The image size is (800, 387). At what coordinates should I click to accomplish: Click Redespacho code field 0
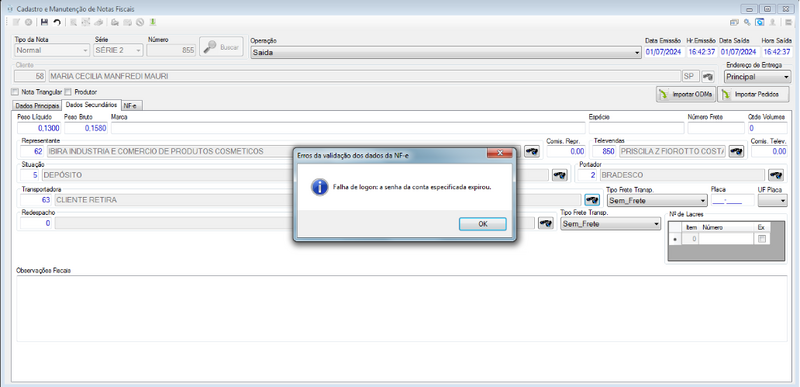tap(36, 223)
